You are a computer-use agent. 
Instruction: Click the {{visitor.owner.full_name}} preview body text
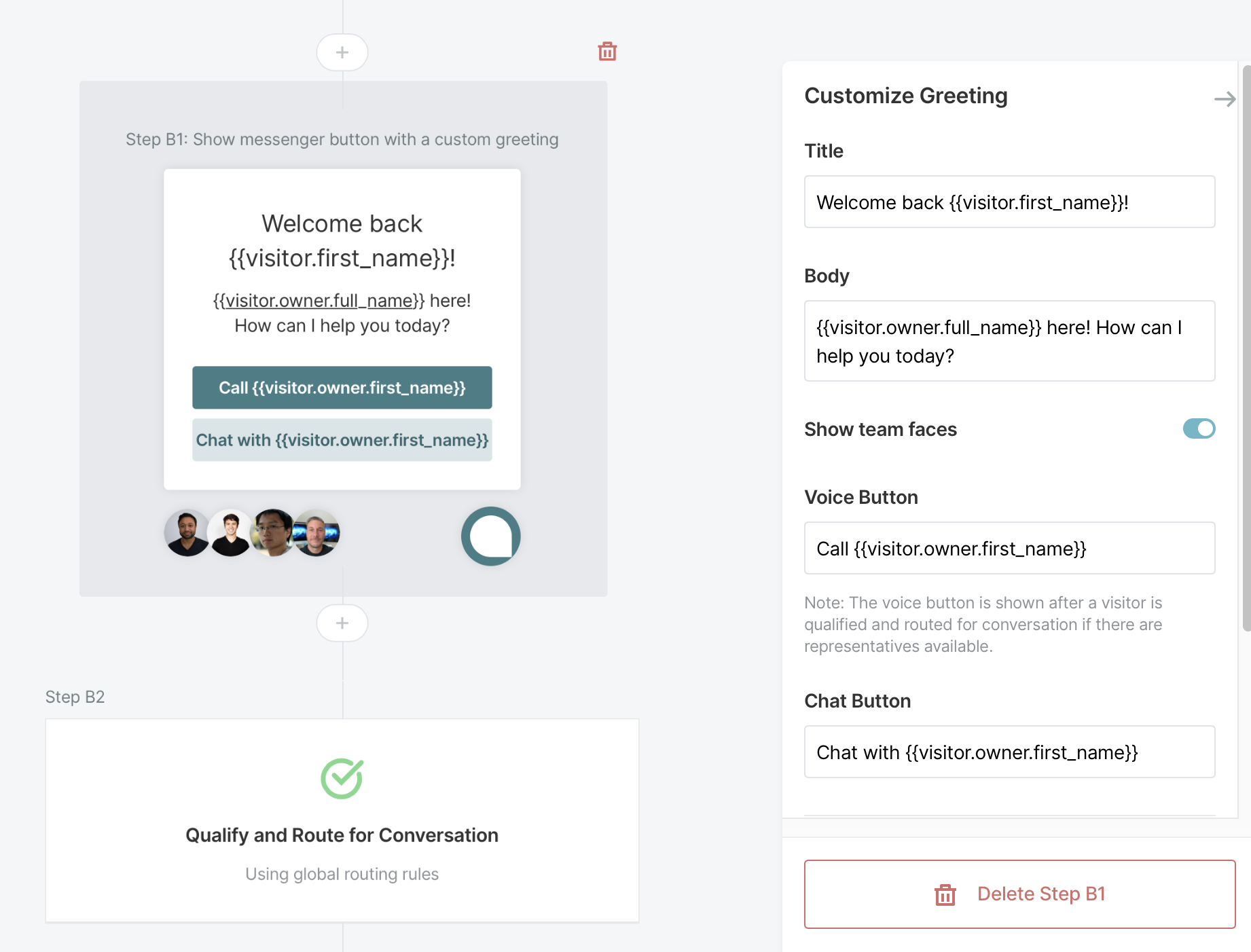(x=342, y=313)
